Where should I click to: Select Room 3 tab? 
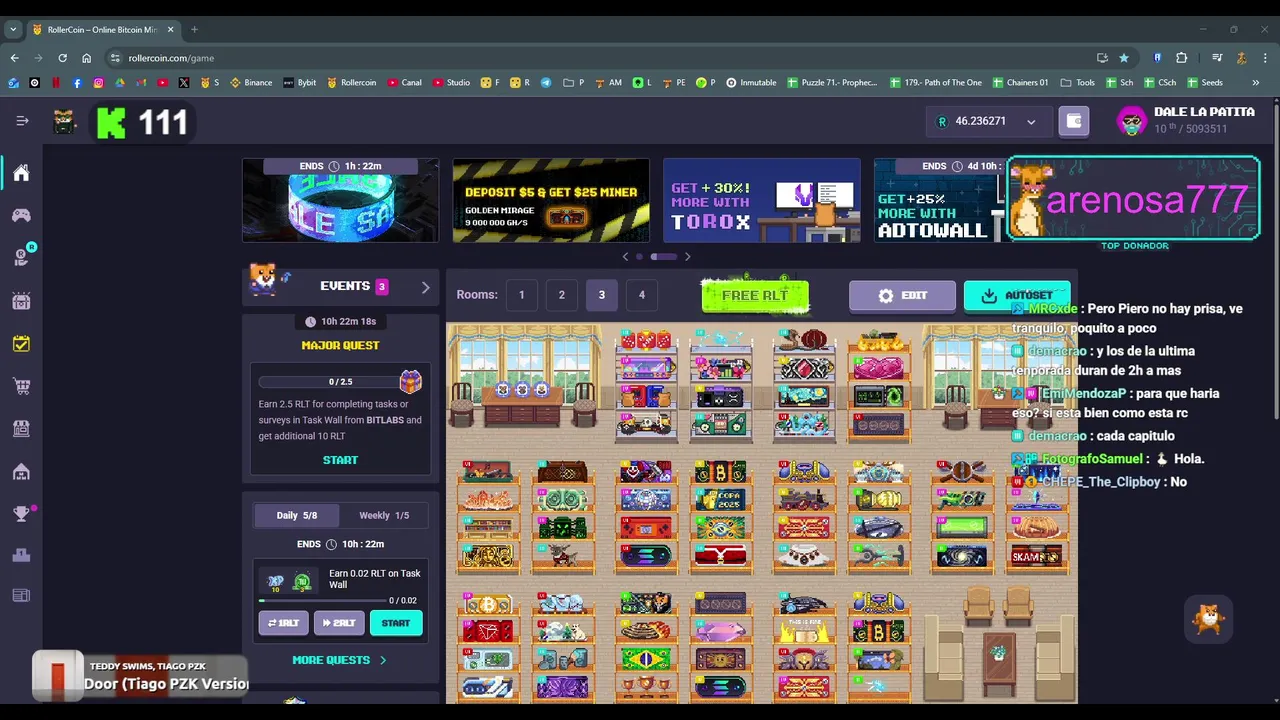(x=602, y=295)
